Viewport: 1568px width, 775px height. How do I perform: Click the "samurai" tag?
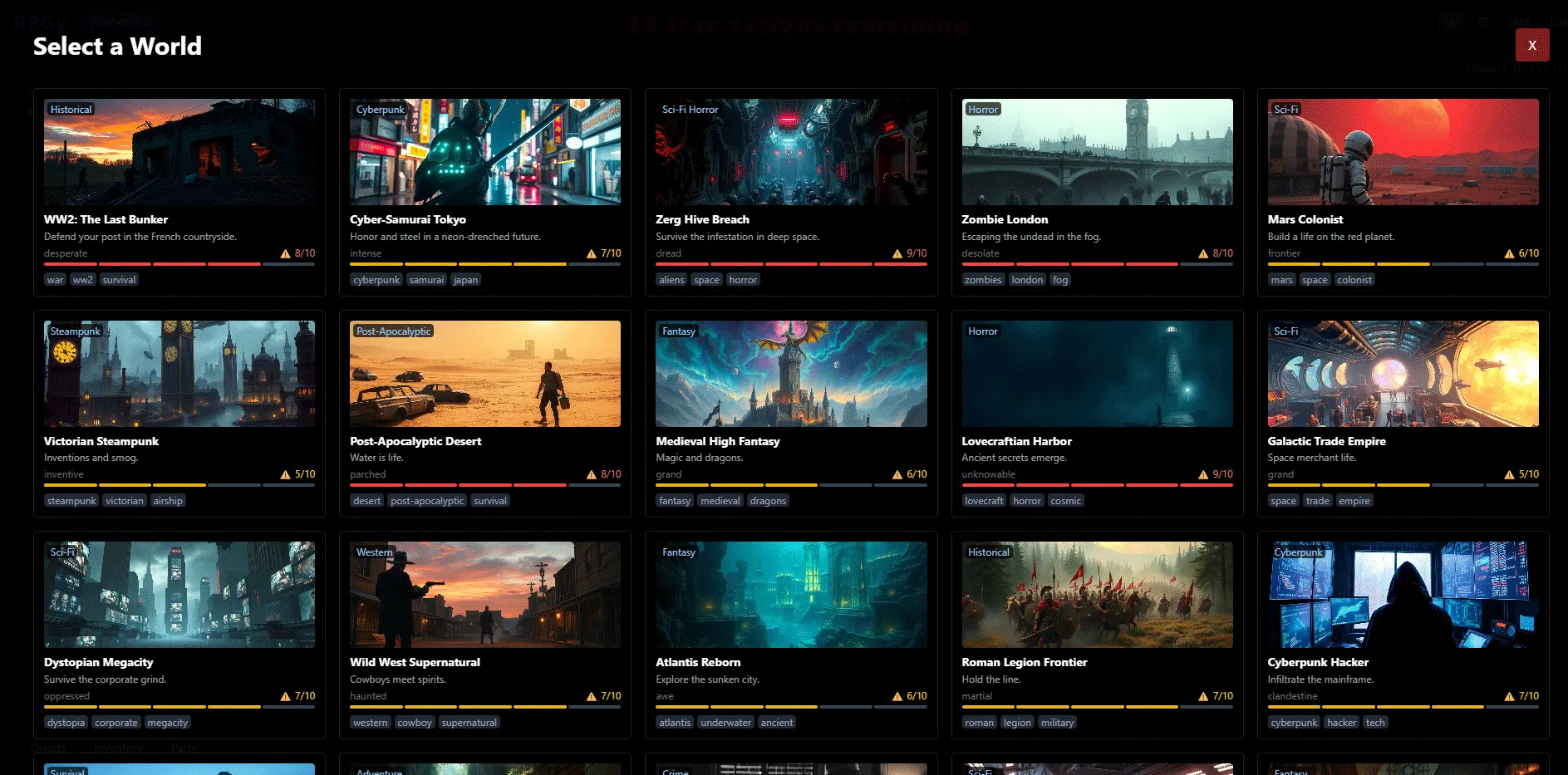(426, 280)
